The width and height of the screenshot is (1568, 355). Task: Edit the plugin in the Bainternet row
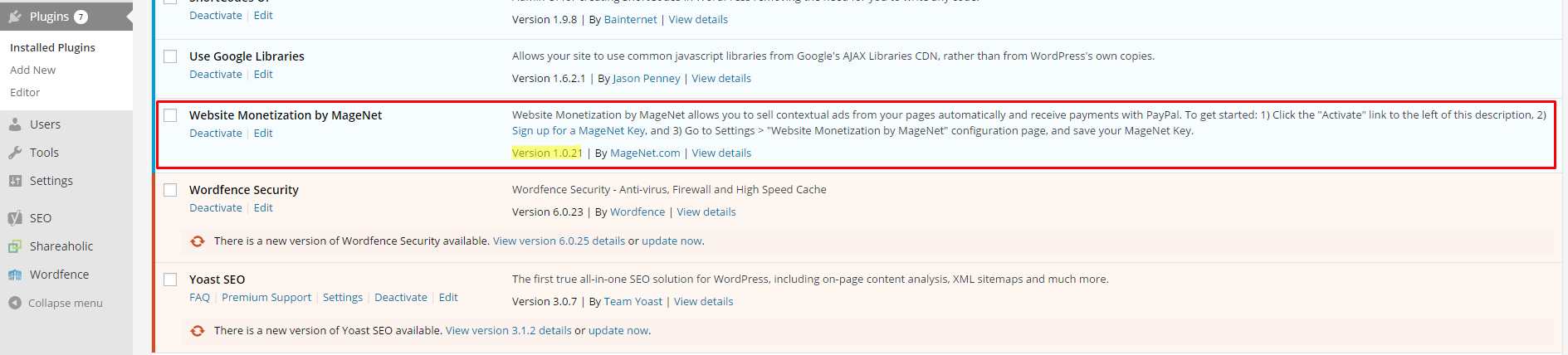coord(263,15)
